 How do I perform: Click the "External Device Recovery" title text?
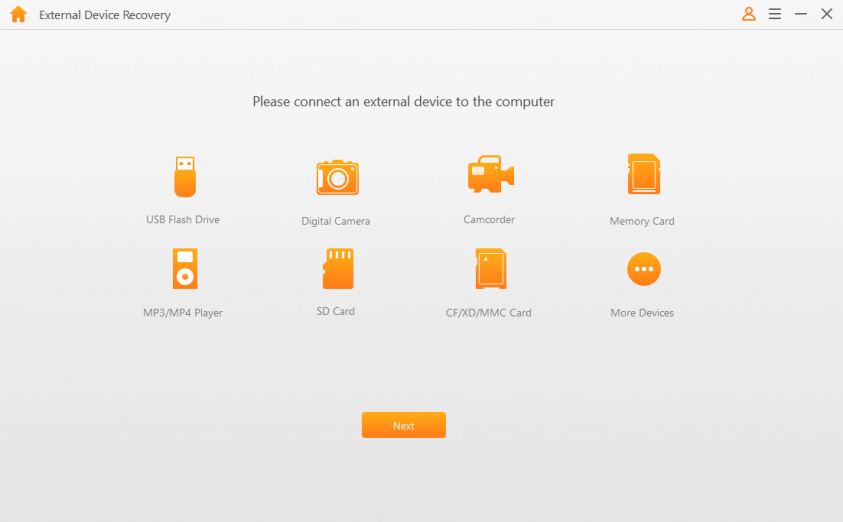tap(105, 15)
